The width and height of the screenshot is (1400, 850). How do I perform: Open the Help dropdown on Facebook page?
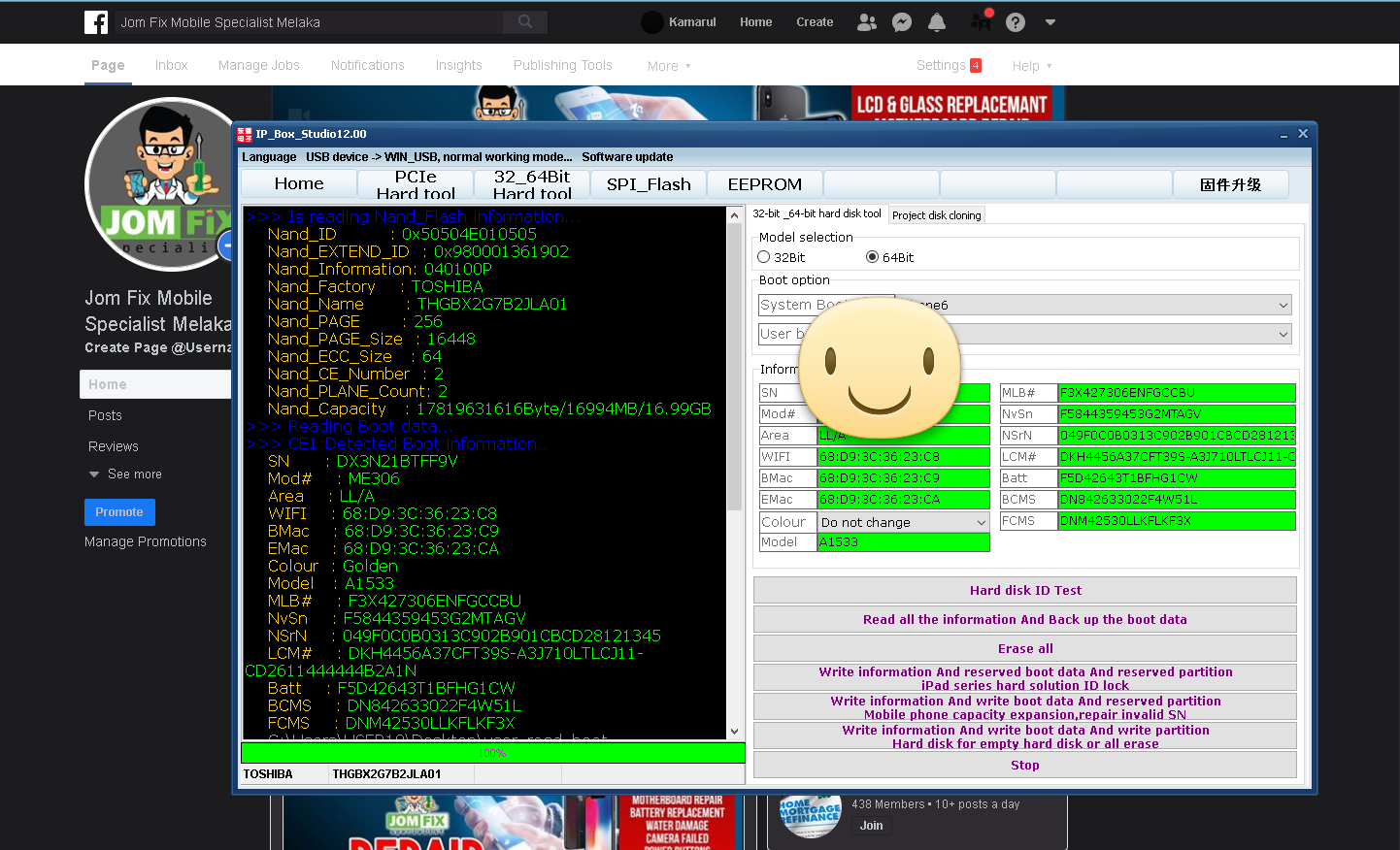[1032, 66]
